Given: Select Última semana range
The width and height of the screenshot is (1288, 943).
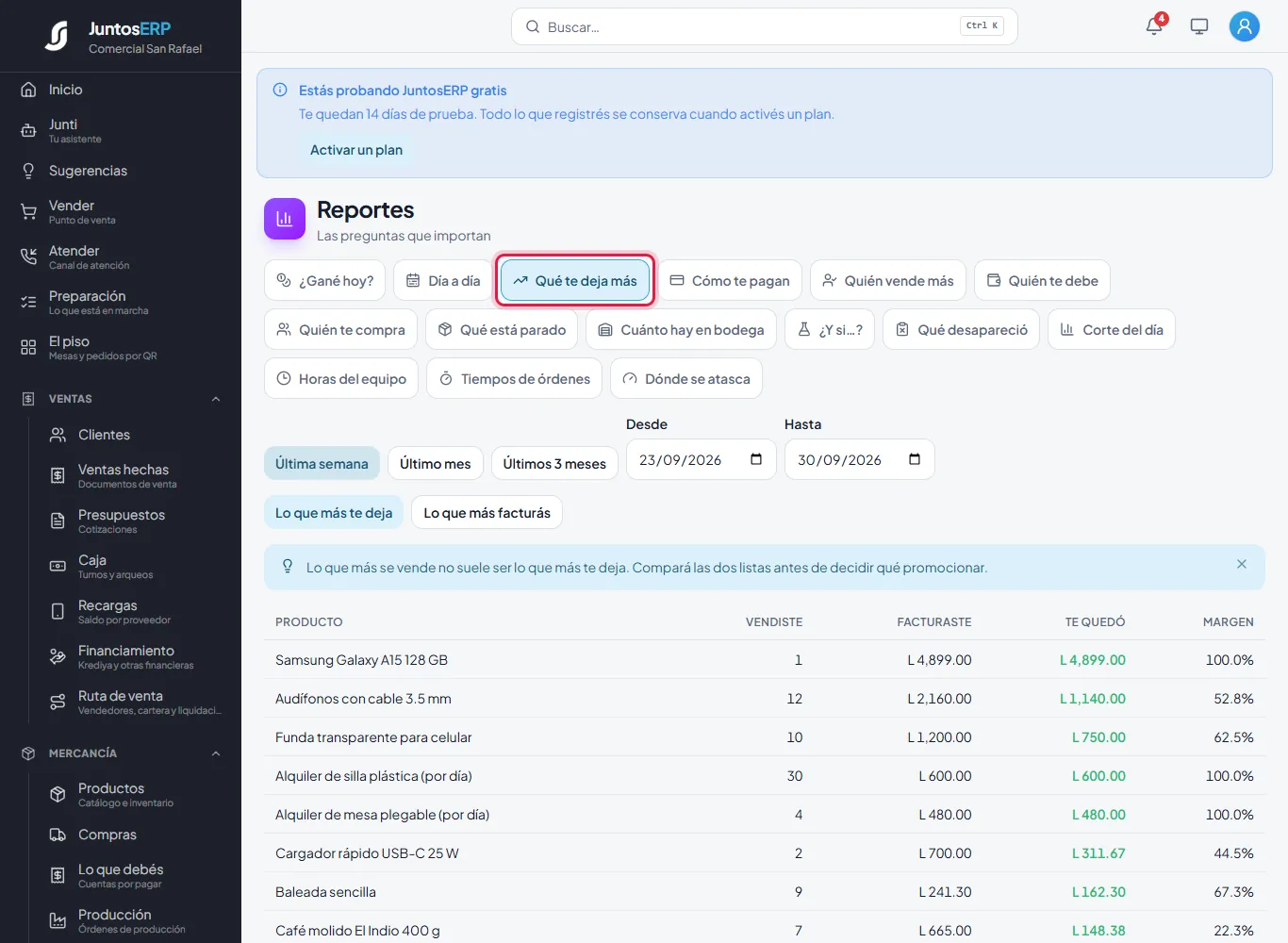Looking at the screenshot, I should (x=322, y=463).
